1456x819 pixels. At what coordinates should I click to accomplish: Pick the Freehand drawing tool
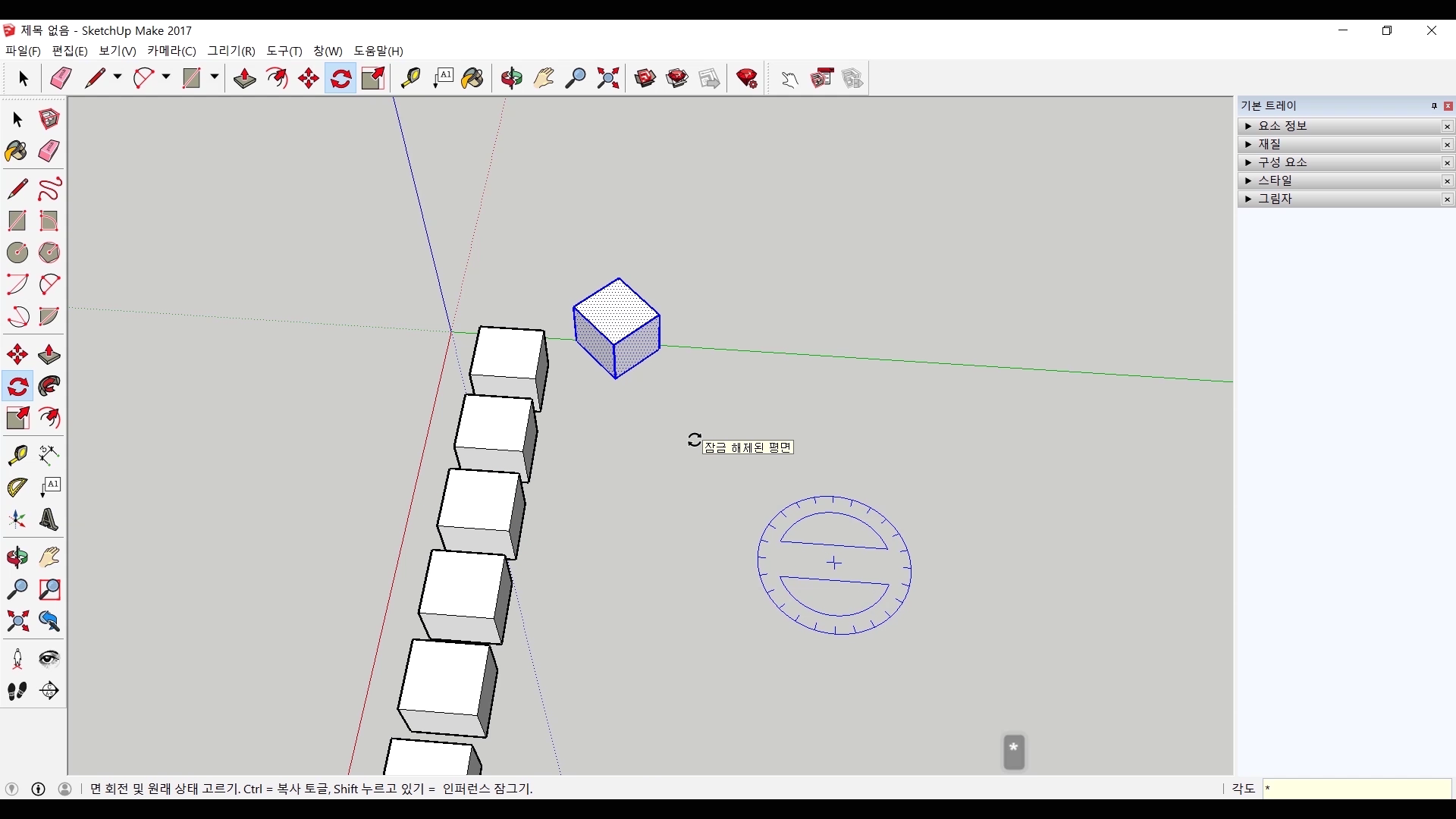(x=49, y=189)
